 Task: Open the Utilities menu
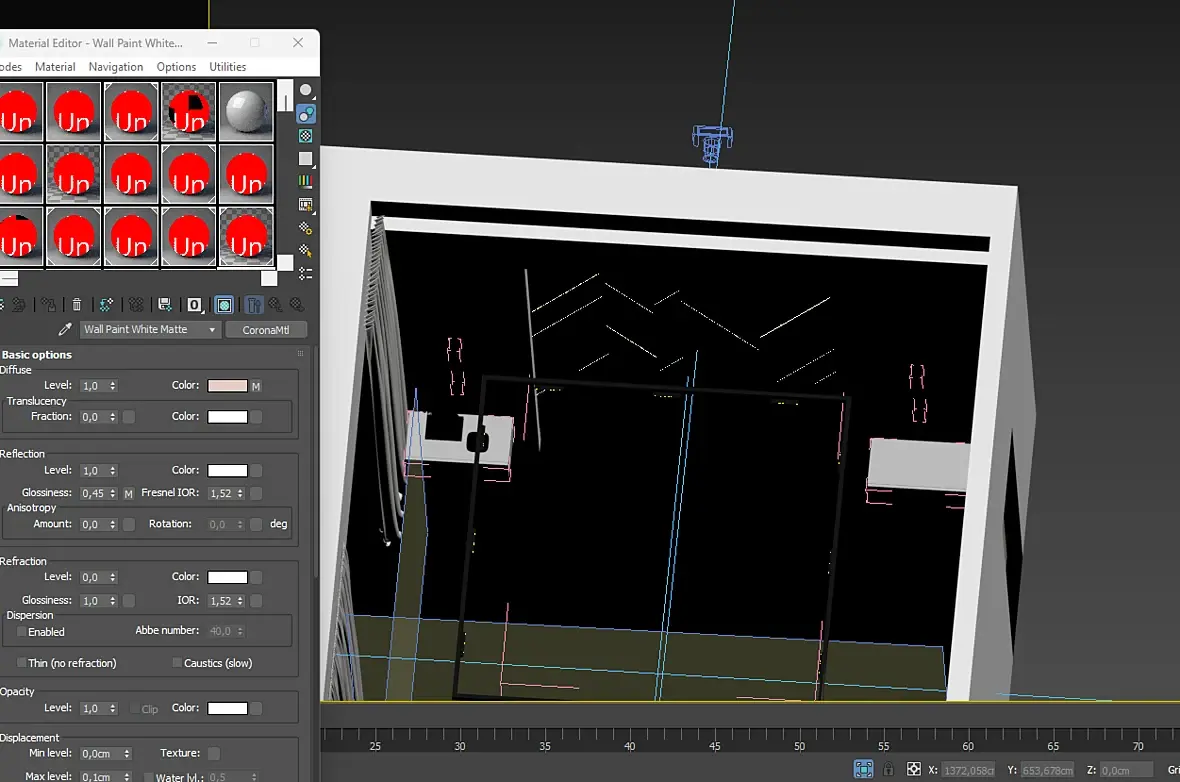pyautogui.click(x=227, y=67)
